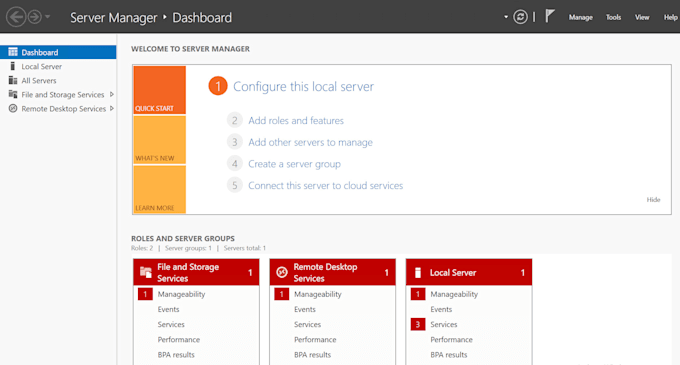Open Performance in Local Server tile

[x=451, y=340]
